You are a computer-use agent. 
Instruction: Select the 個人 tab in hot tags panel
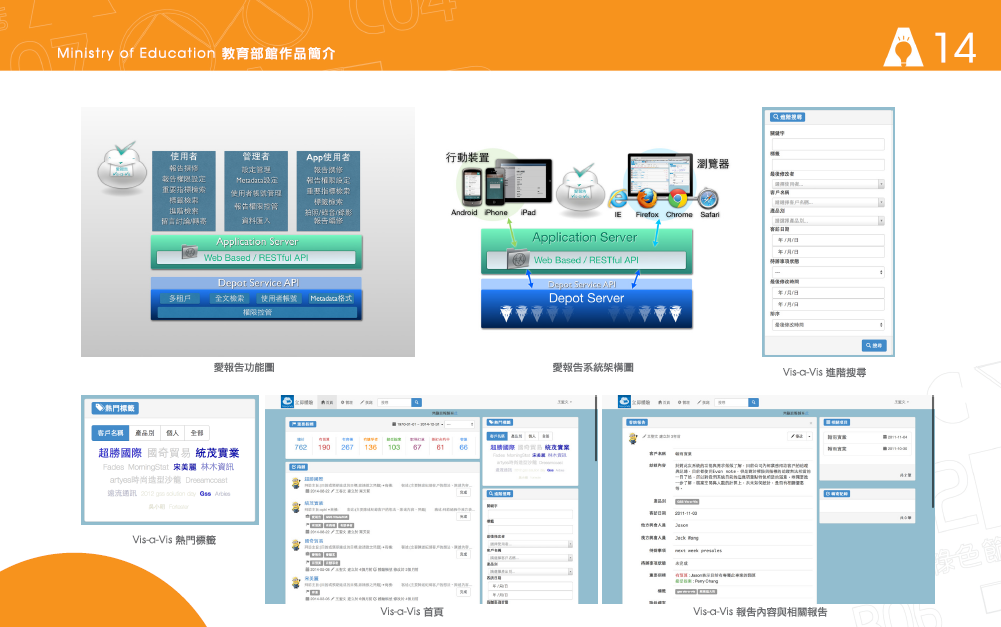(x=172, y=432)
